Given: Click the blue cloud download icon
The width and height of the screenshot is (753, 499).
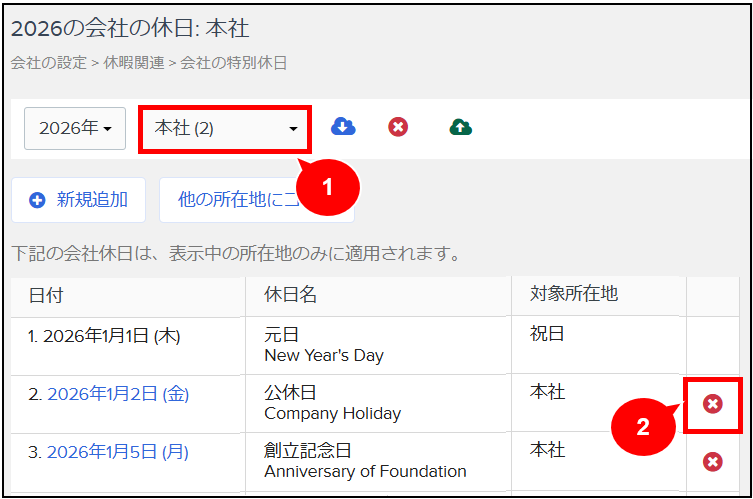Looking at the screenshot, I should pyautogui.click(x=343, y=127).
